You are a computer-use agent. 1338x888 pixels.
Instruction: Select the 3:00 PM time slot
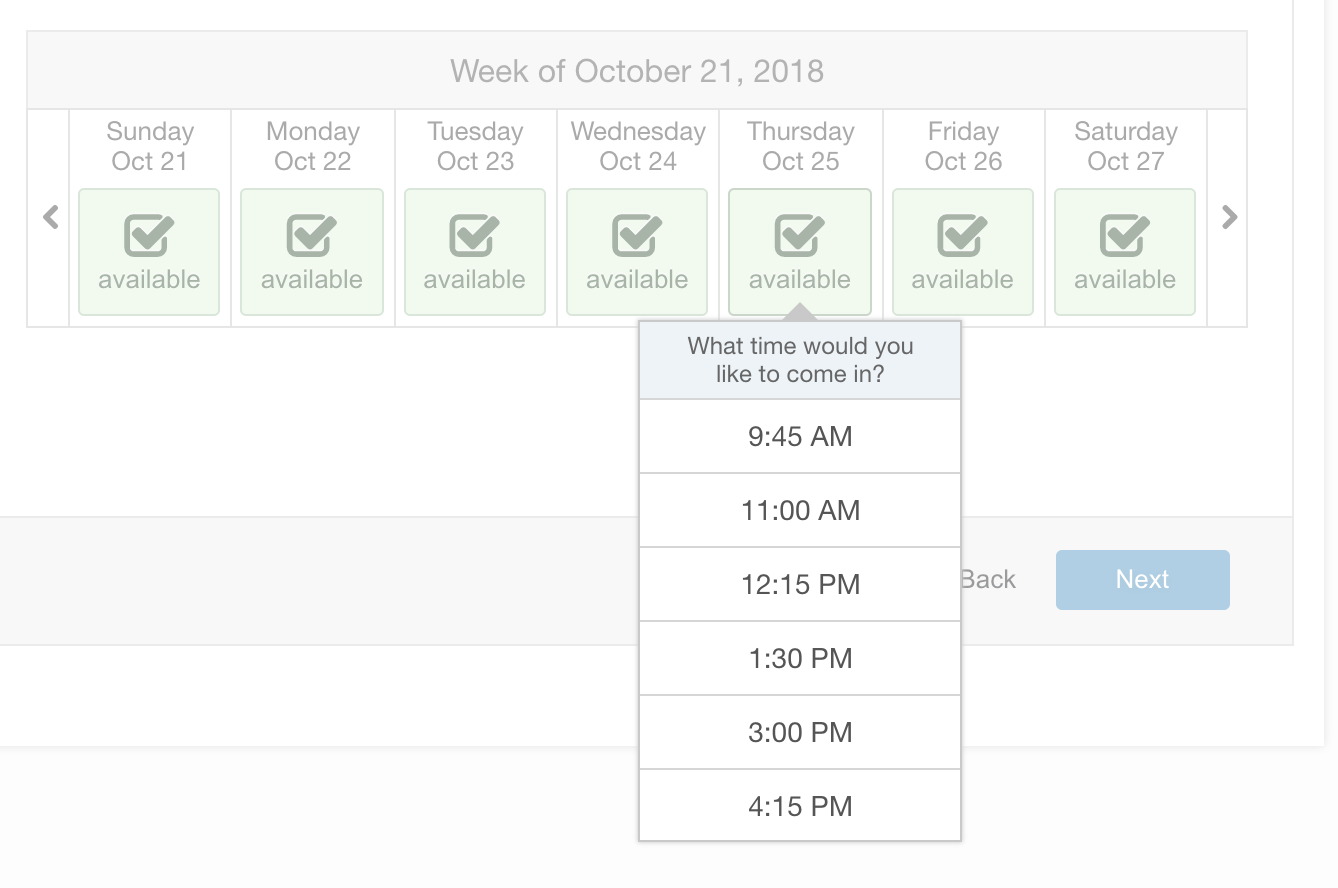[800, 732]
